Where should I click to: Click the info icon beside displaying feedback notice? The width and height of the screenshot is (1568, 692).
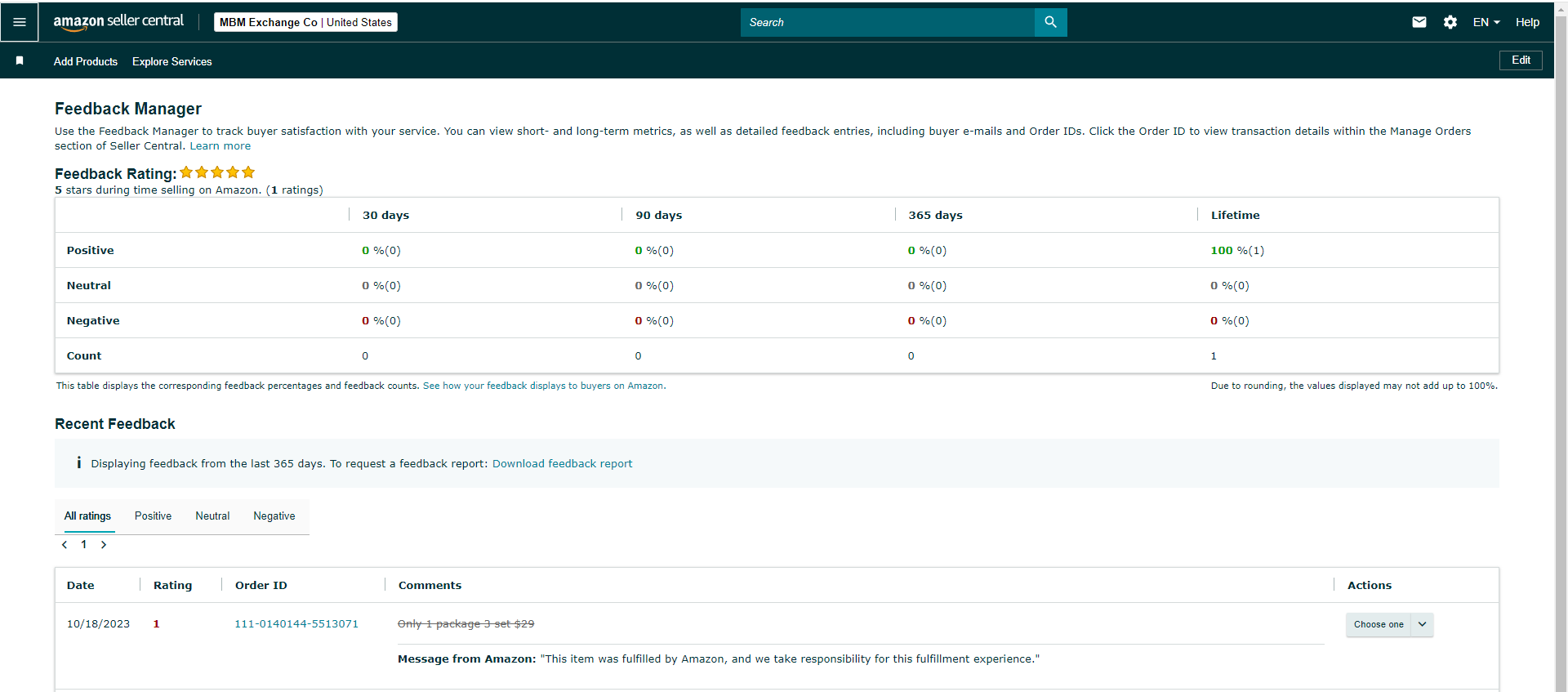pyautogui.click(x=78, y=462)
